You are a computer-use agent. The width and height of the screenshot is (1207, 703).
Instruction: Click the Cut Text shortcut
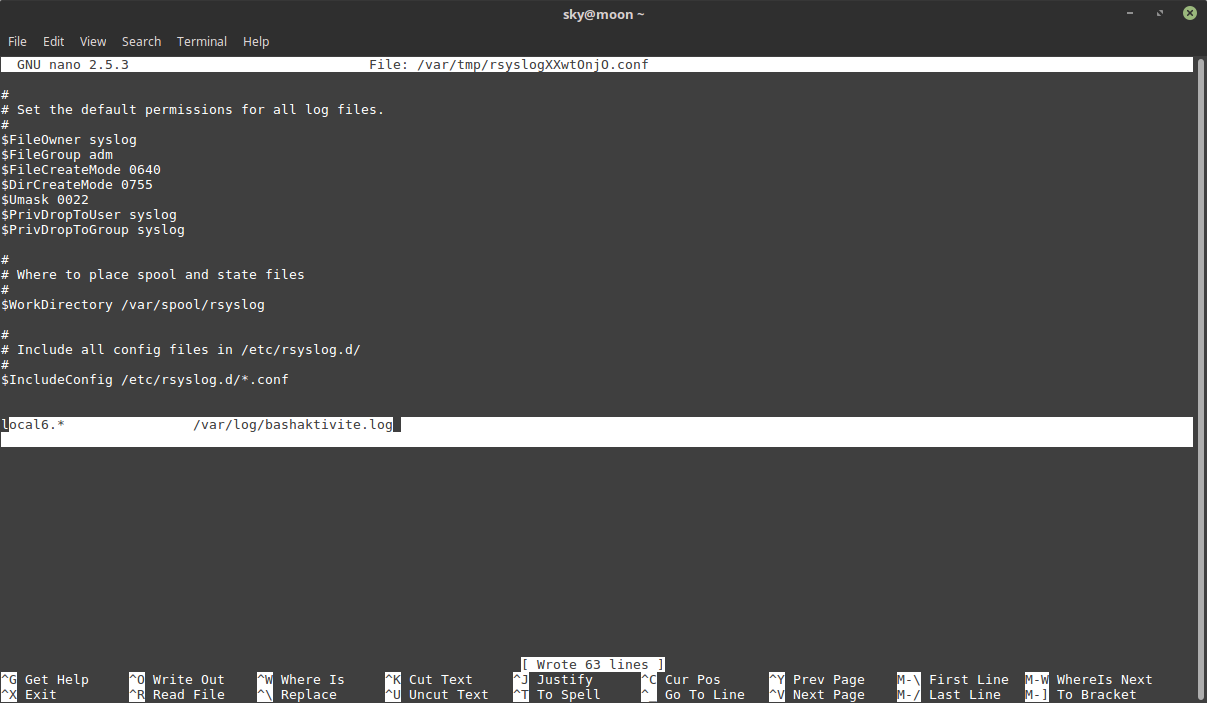(x=427, y=679)
